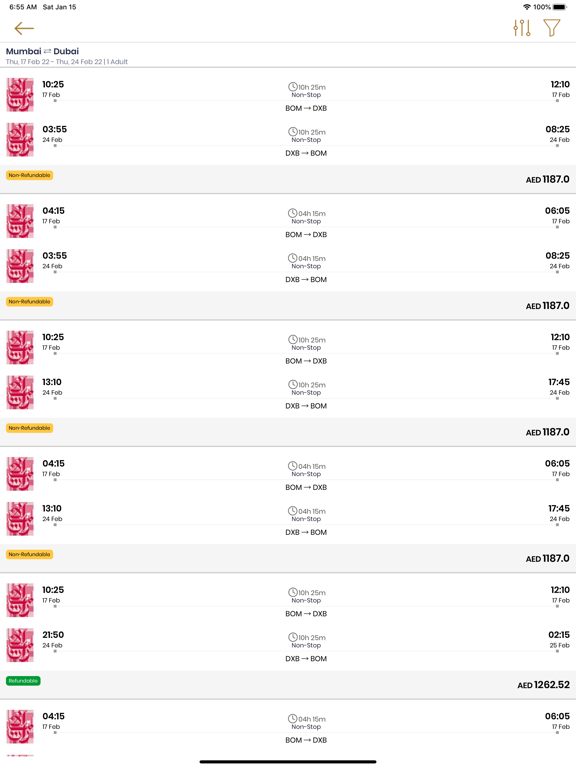Viewport: 576px width, 768px height.
Task: Tap the clock icon beside first 10h 25m
Action: tap(292, 87)
